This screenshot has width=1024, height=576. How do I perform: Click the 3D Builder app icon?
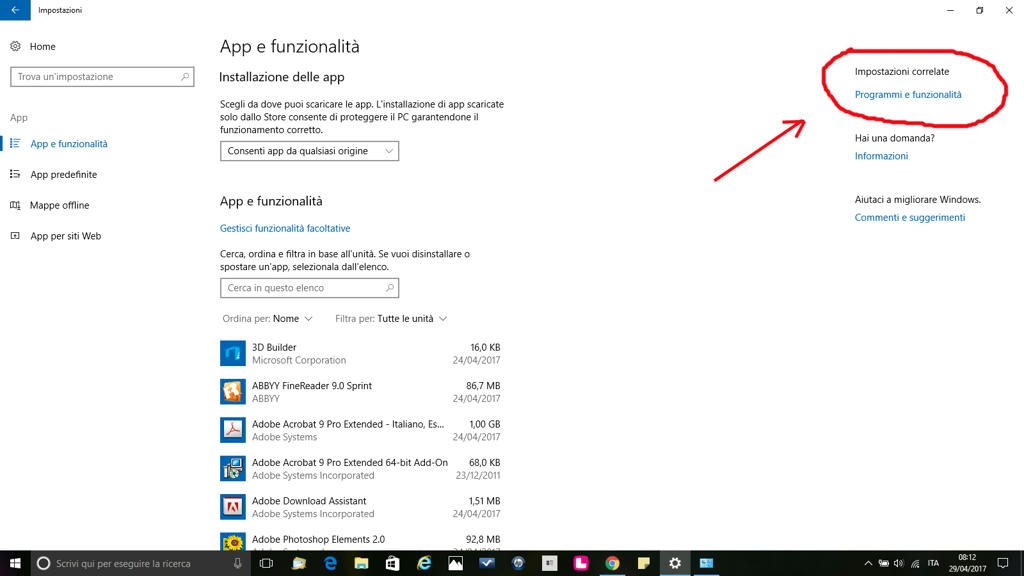(x=233, y=353)
